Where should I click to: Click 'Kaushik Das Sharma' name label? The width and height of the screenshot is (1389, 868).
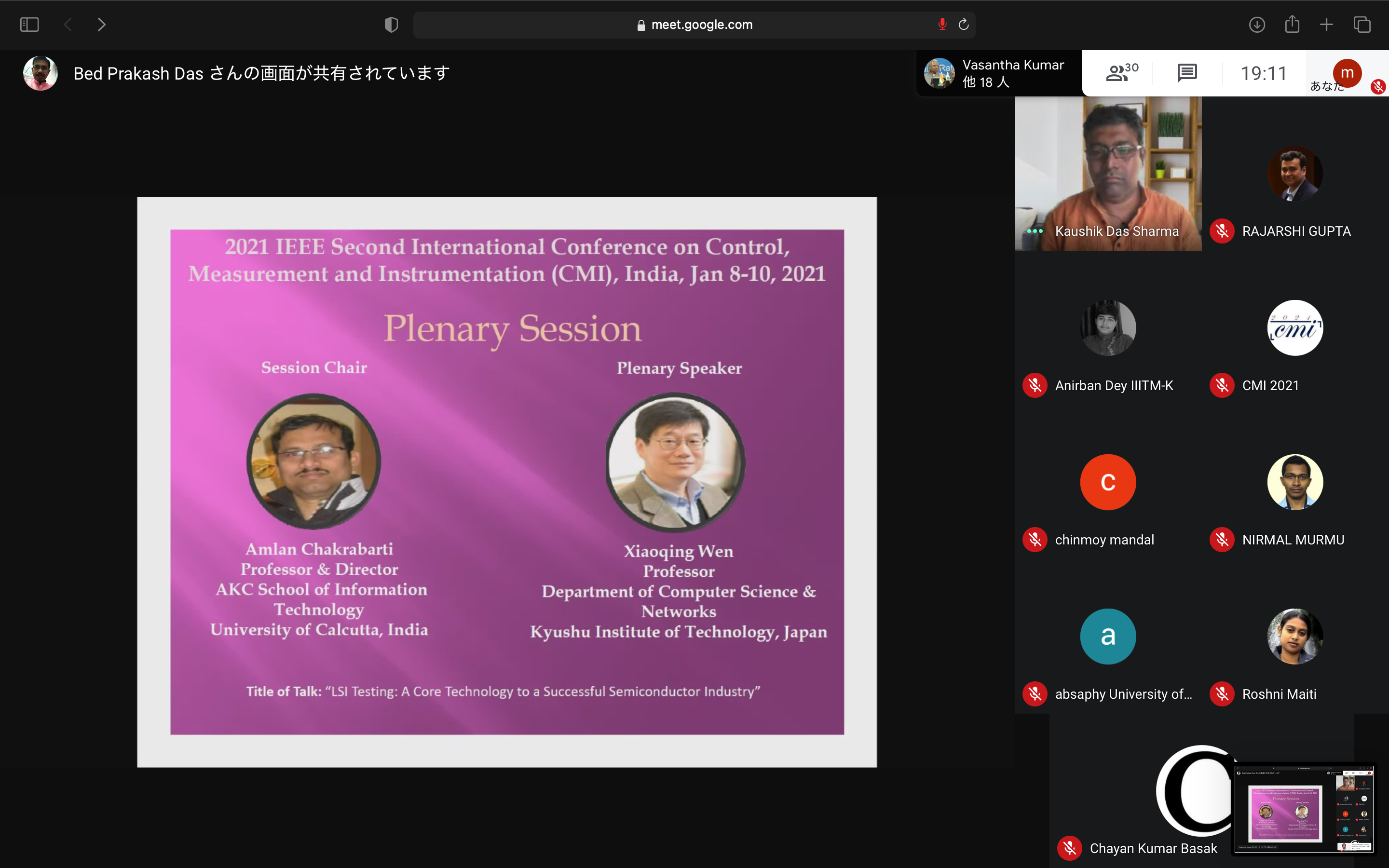[x=1117, y=231]
